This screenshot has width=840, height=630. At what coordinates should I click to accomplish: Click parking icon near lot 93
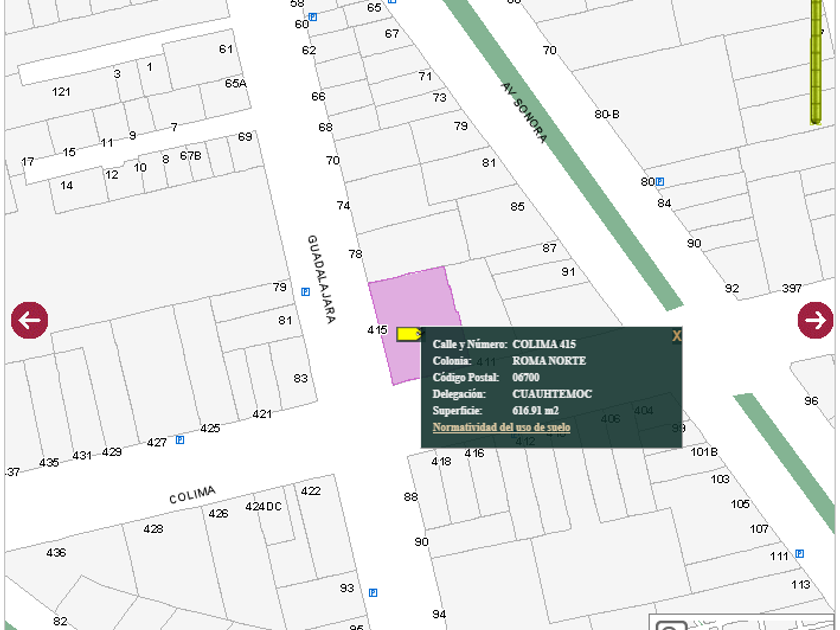(373, 592)
